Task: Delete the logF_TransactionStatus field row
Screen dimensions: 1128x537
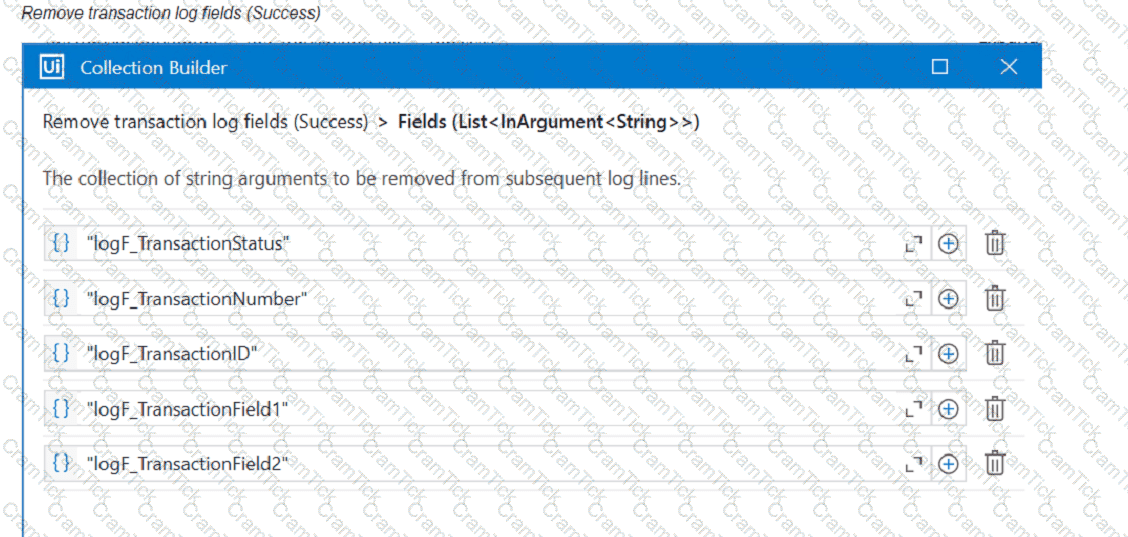Action: pyautogui.click(x=994, y=243)
